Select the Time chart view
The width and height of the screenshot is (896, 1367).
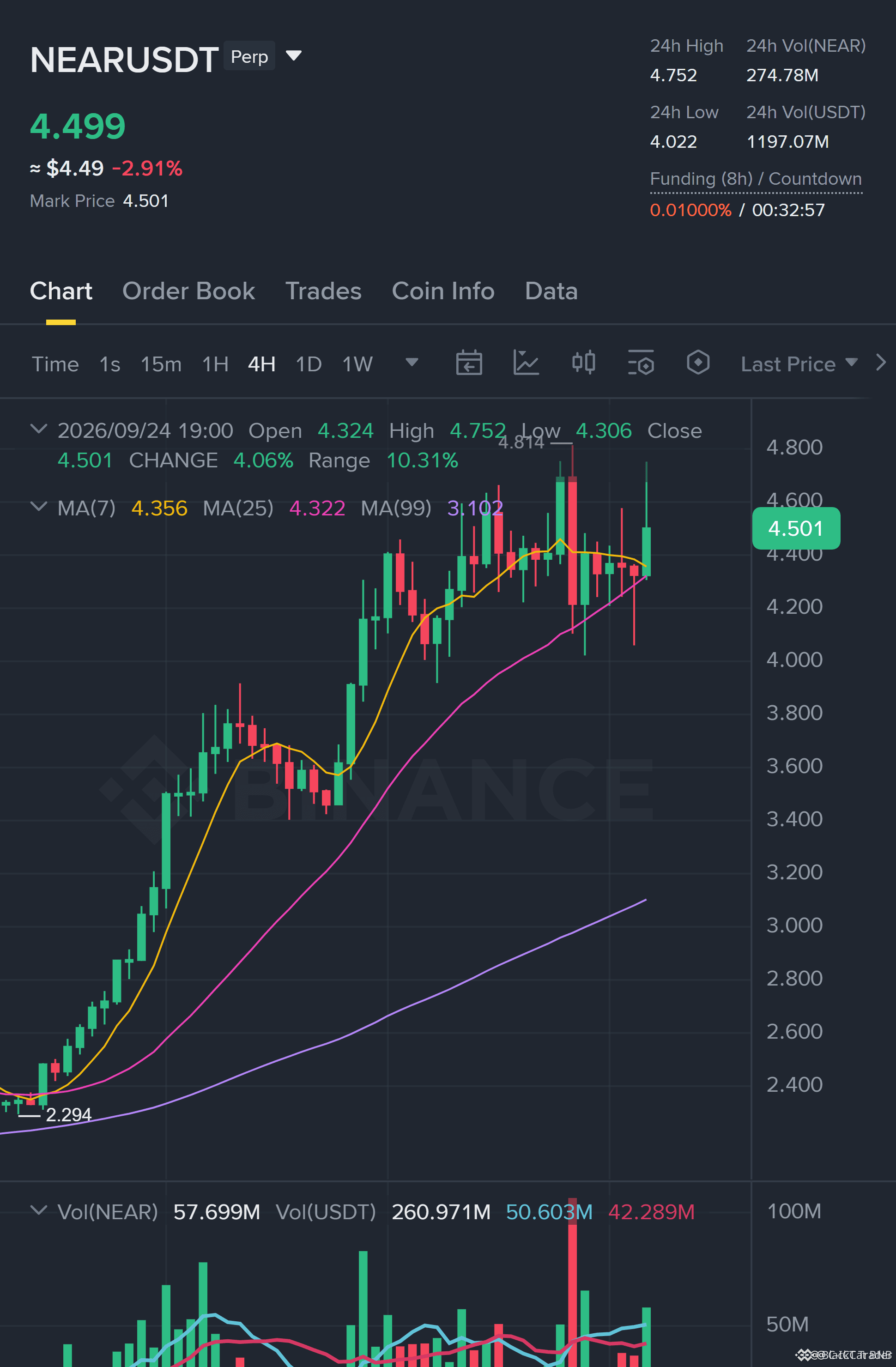55,364
